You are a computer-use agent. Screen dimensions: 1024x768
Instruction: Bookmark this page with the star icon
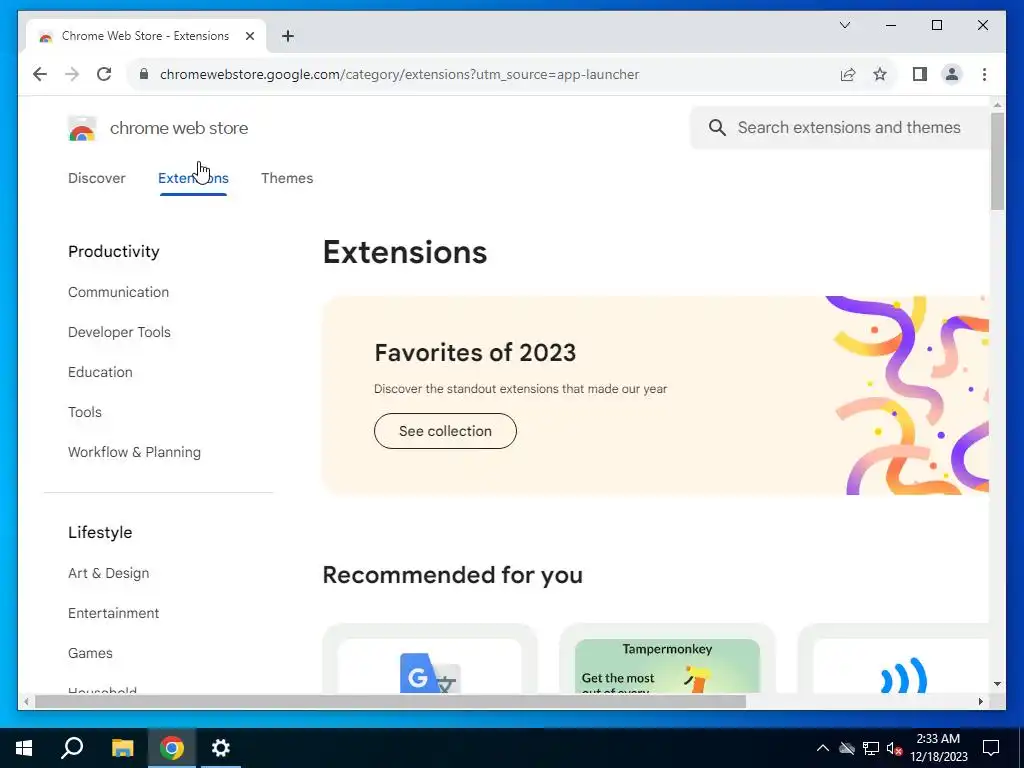pos(880,74)
